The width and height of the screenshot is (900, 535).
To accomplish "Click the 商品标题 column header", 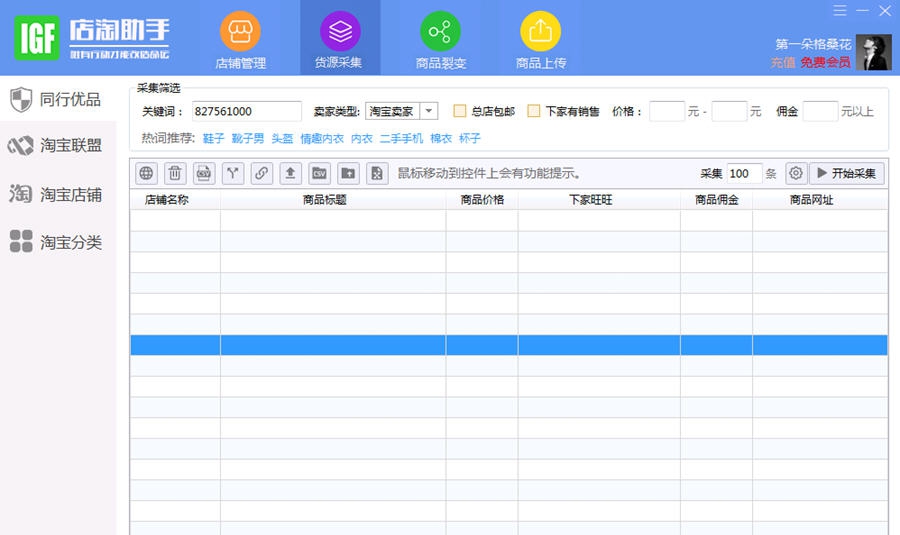I will [333, 200].
